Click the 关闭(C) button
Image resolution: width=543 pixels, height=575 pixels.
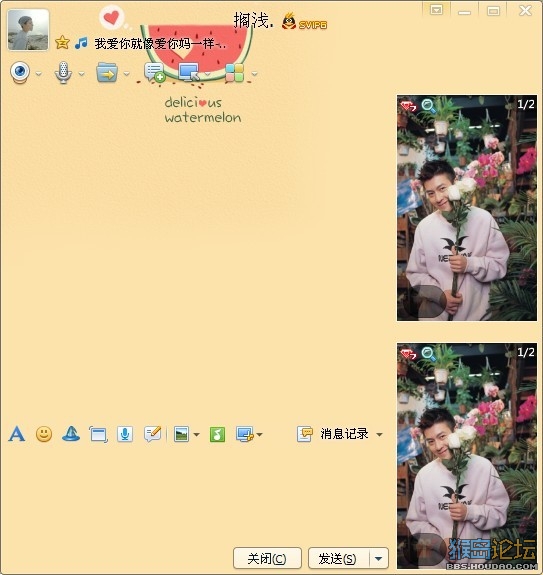(x=267, y=558)
